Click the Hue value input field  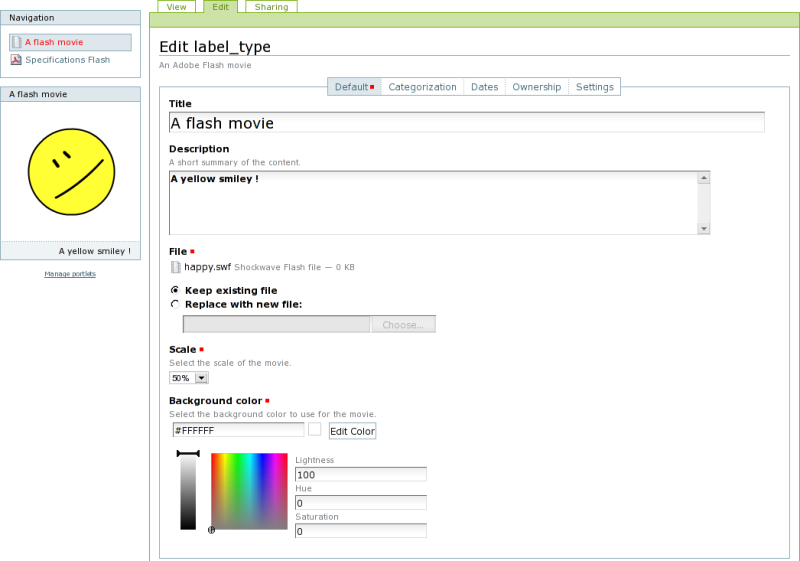pos(360,502)
